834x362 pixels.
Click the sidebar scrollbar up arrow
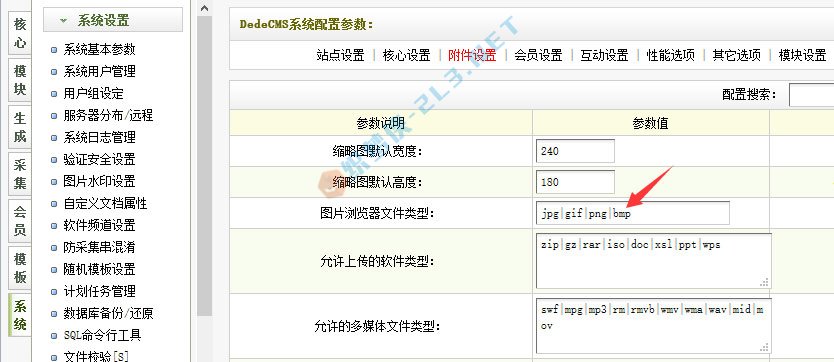[205, 8]
